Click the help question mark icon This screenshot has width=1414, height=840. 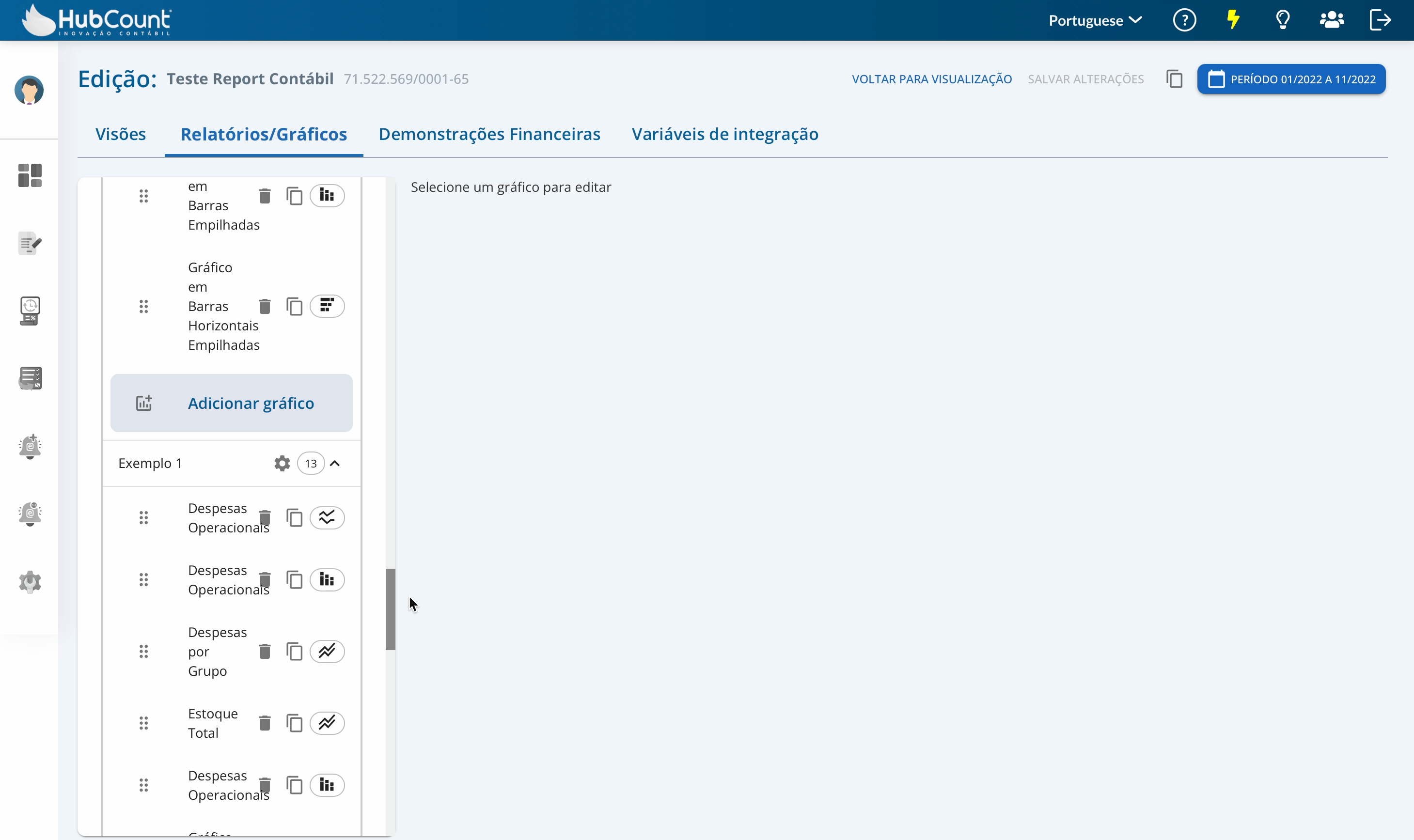click(1184, 20)
